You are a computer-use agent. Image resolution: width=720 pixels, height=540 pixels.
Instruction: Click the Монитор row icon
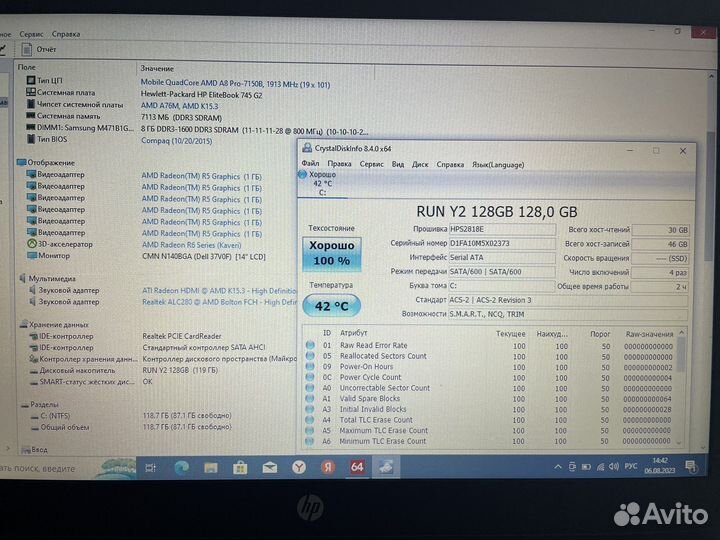(x=32, y=255)
